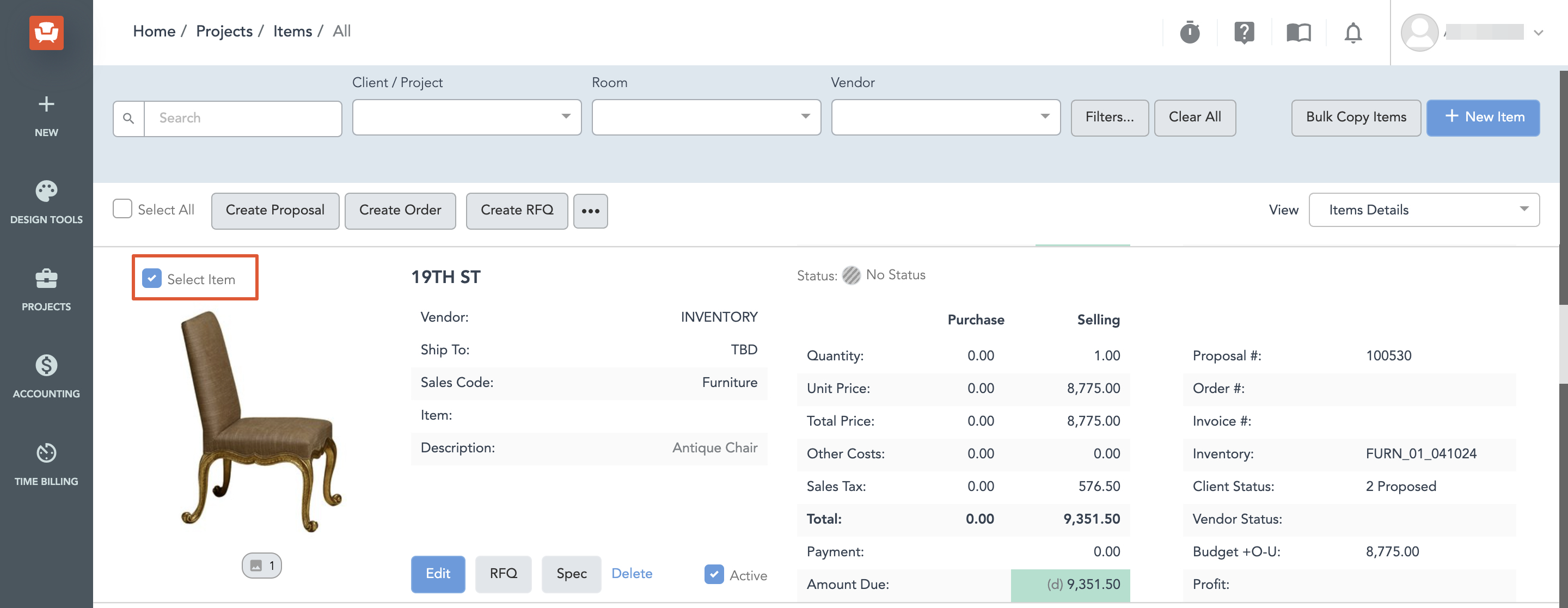Click the stopwatch timer icon in header
This screenshot has width=1568, height=608.
click(x=1190, y=32)
